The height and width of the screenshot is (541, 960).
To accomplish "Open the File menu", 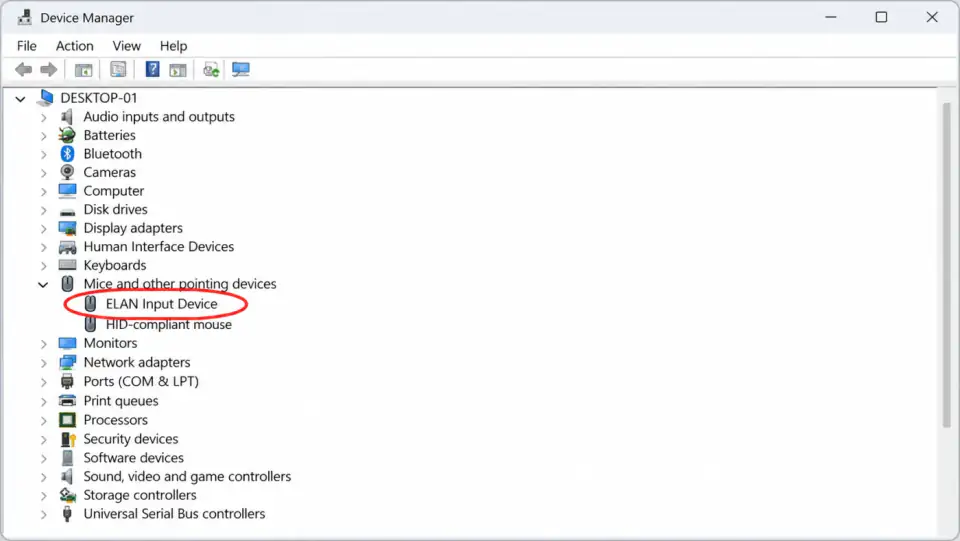I will tap(26, 46).
